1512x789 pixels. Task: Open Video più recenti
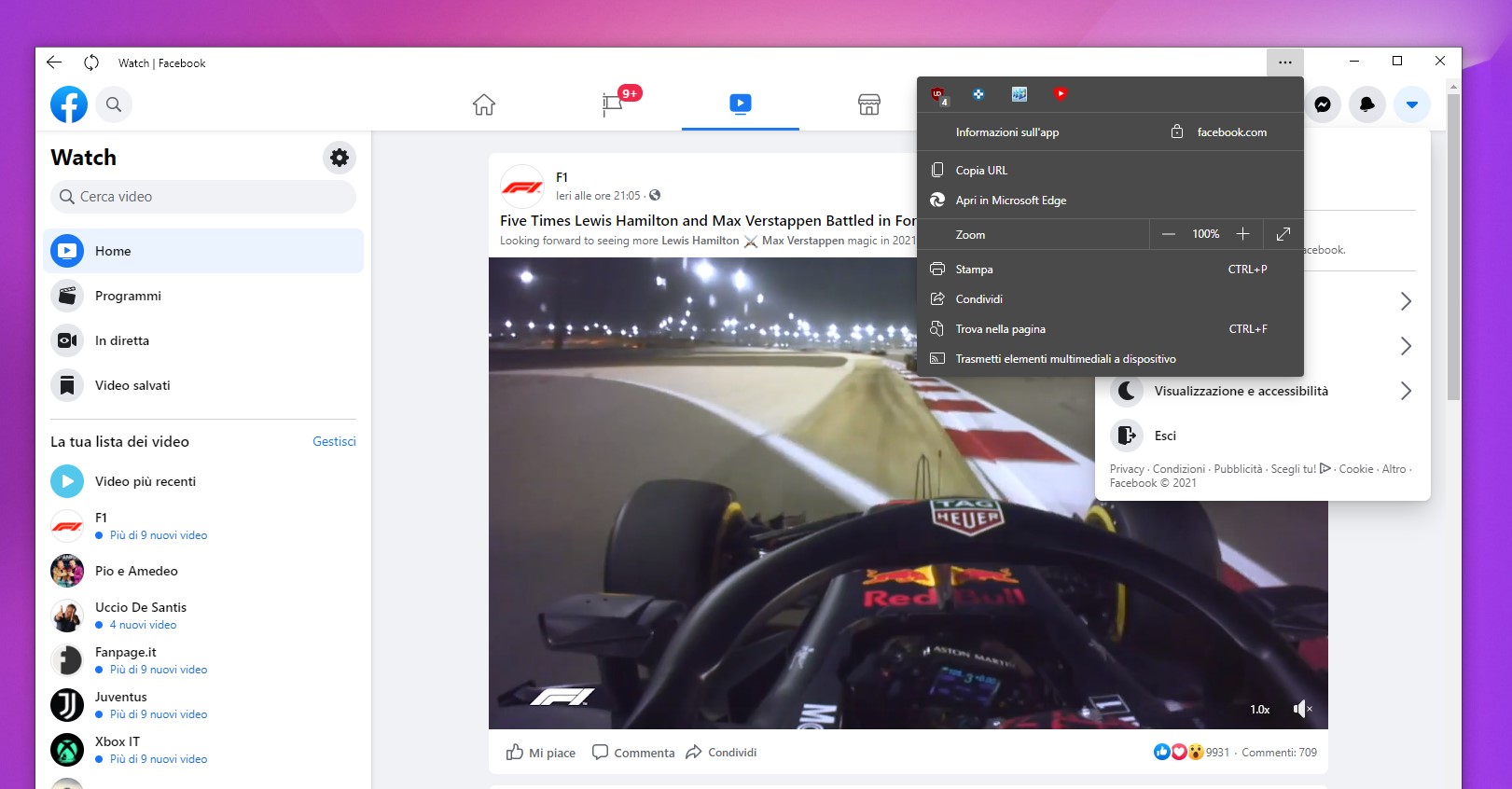point(203,481)
